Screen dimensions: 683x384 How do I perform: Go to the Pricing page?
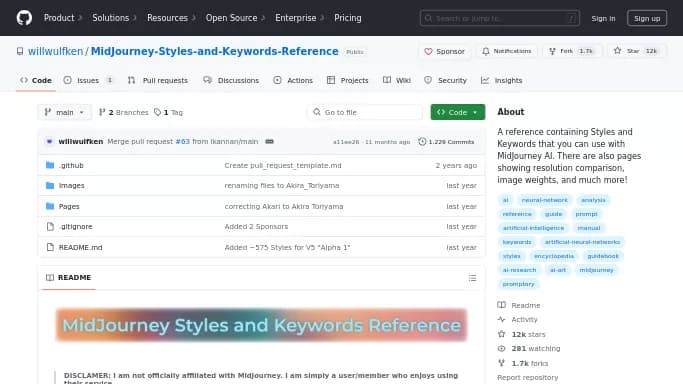(348, 18)
